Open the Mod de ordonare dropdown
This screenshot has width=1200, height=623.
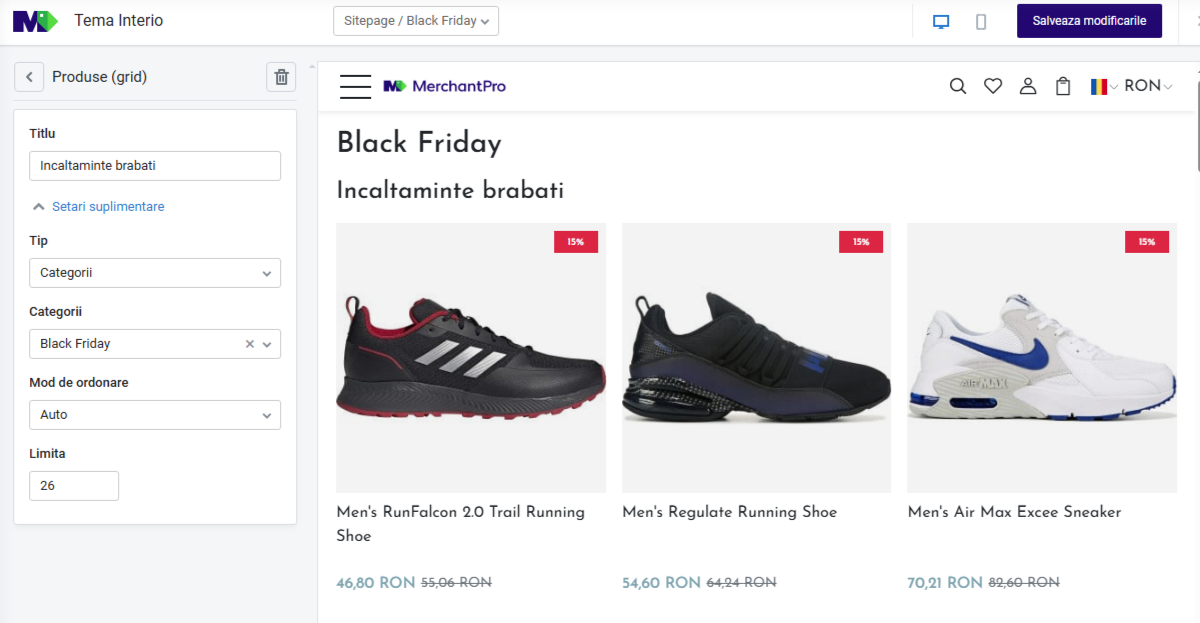tap(155, 415)
